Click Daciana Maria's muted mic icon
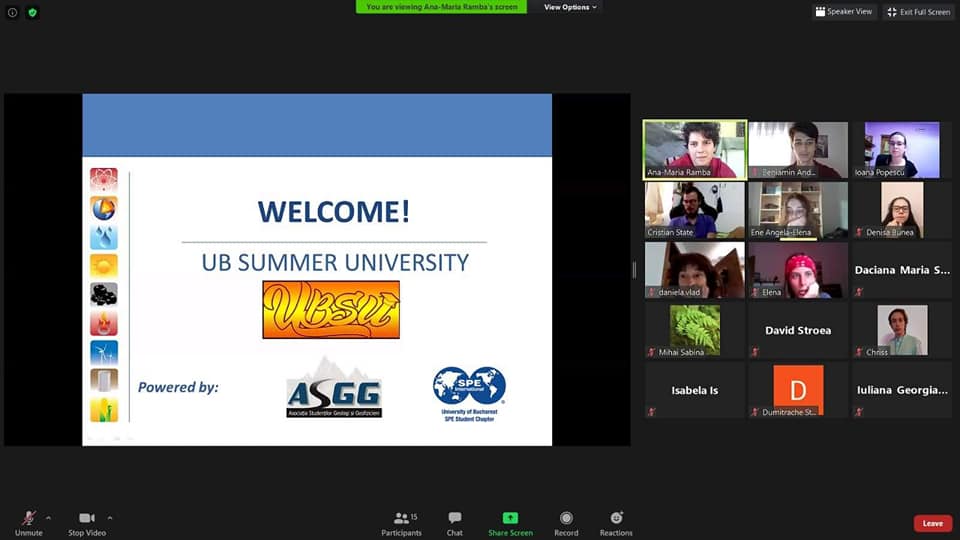Image resolution: width=960 pixels, height=540 pixels. 859,292
